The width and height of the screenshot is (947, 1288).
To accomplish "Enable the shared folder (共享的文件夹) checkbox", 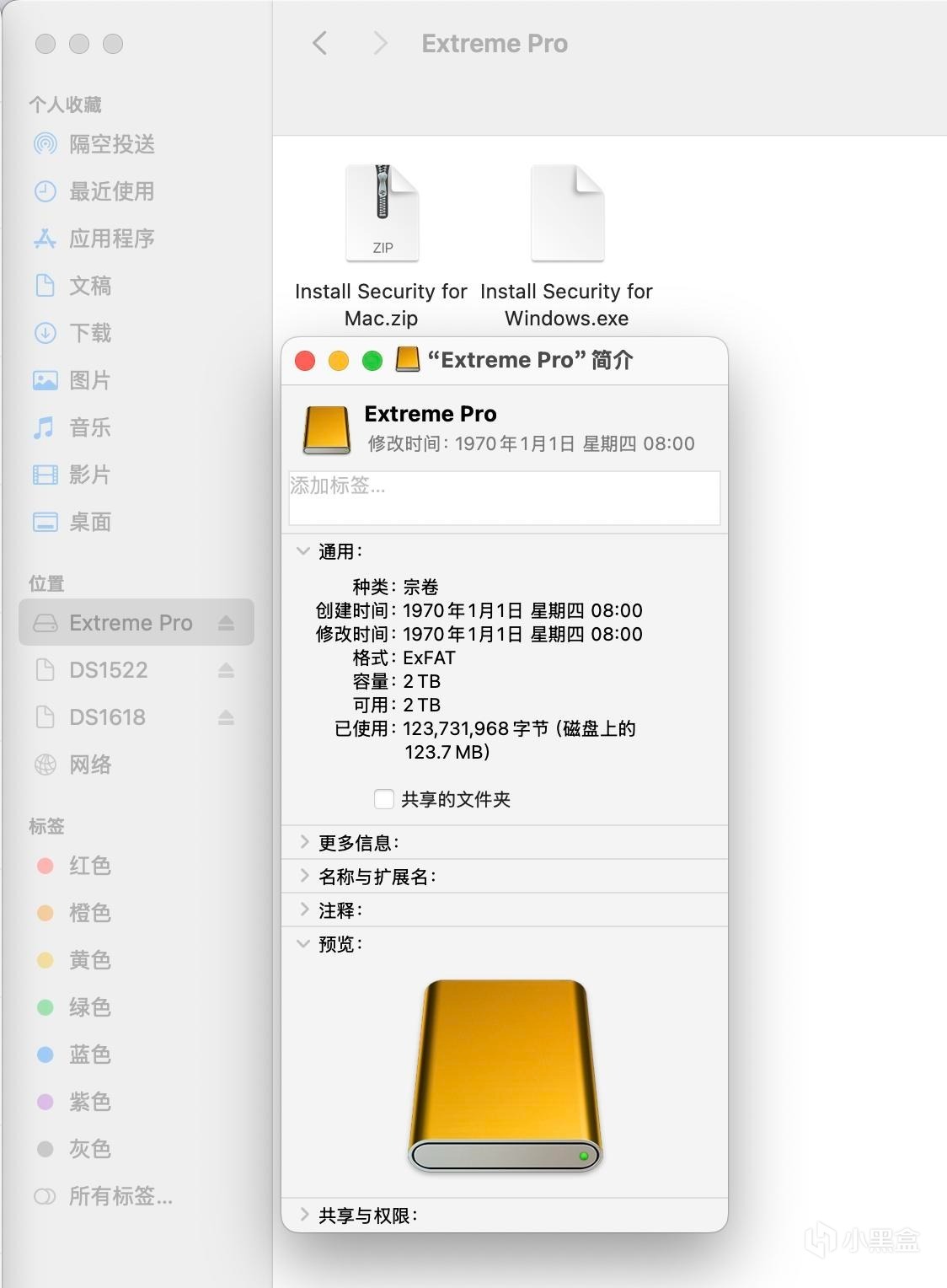I will click(x=384, y=799).
